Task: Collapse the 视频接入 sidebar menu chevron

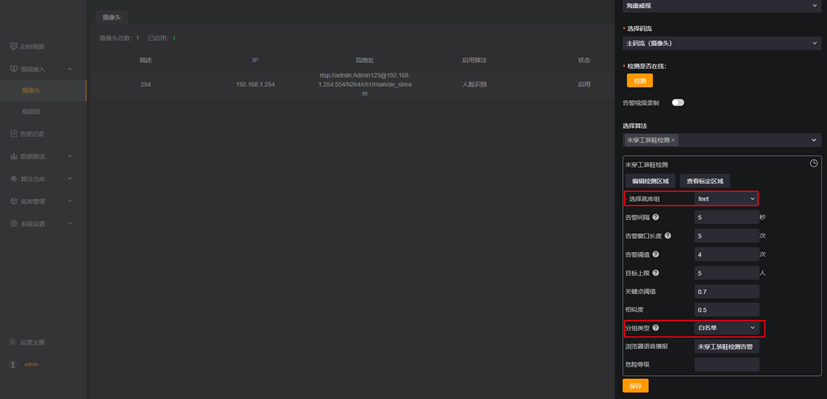Action: click(70, 69)
